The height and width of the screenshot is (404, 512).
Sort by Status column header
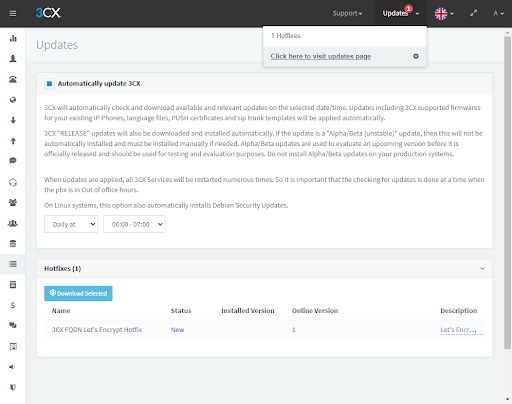tap(181, 311)
